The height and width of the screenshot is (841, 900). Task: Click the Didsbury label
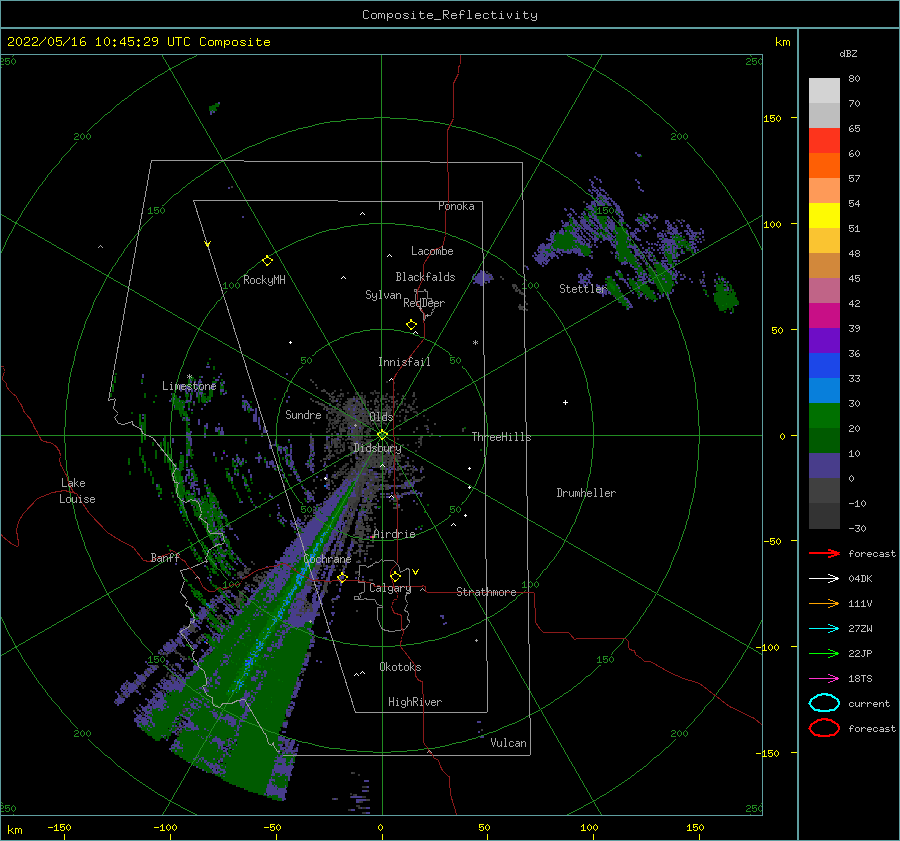377,448
